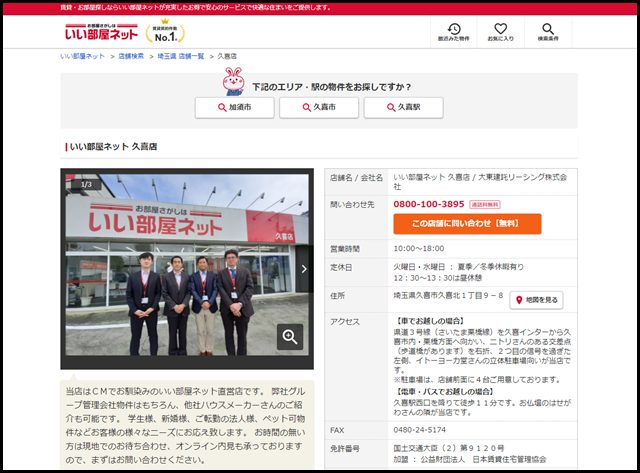640x473 pixels.
Task: Click the business hours 10:00〜18:00
Action: point(419,249)
